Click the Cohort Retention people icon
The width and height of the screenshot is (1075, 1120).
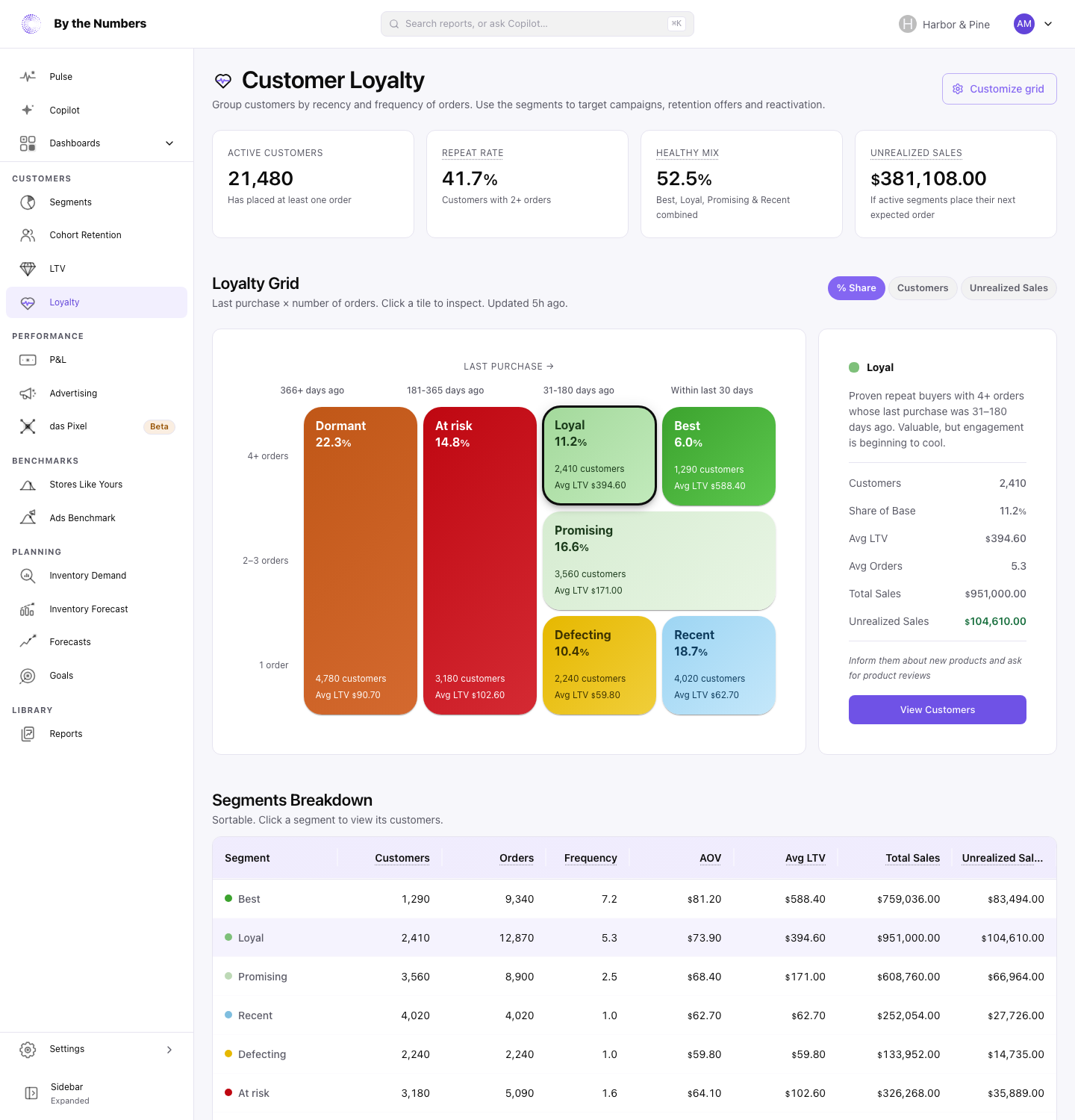pyautogui.click(x=28, y=235)
